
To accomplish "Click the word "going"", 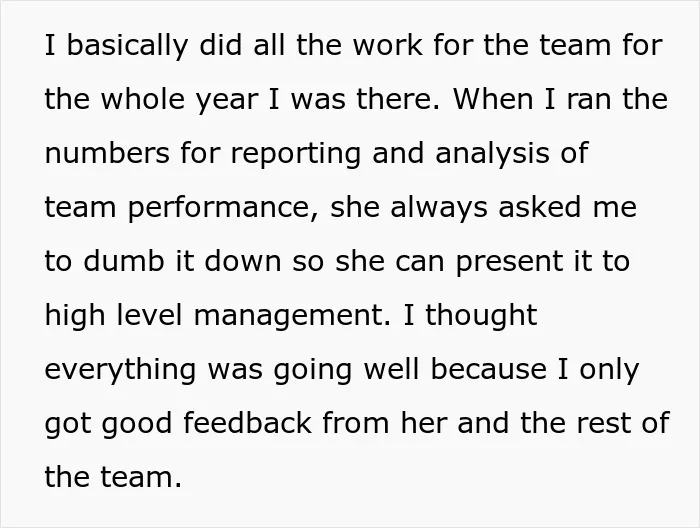I will (313, 371).
